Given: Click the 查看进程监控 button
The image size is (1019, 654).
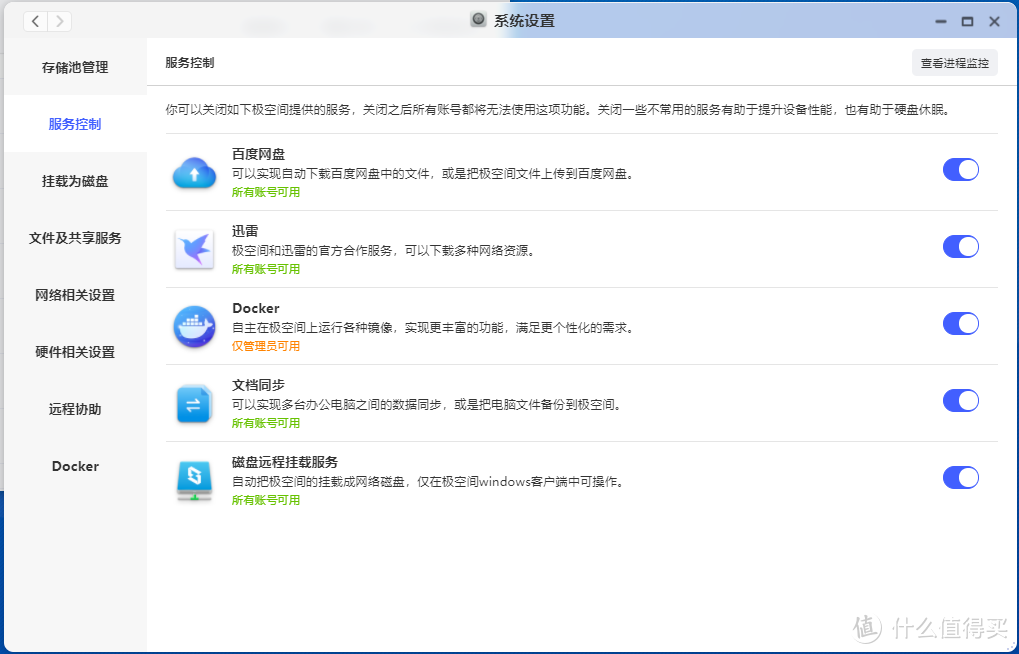Looking at the screenshot, I should pyautogui.click(x=954, y=63).
